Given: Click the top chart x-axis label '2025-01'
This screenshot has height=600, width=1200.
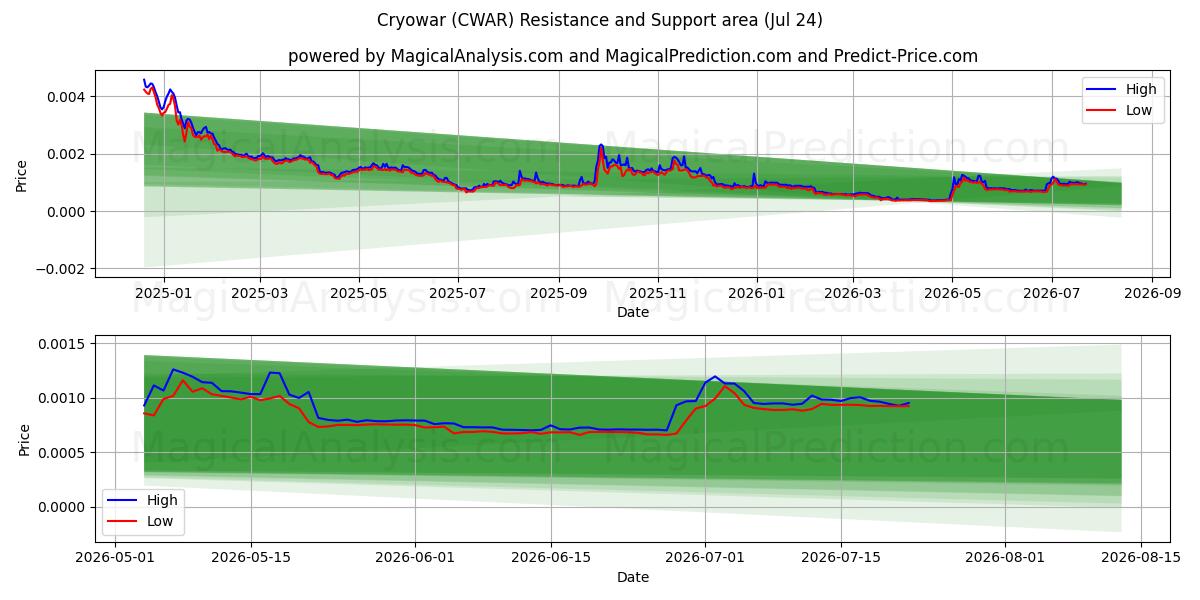Looking at the screenshot, I should 163,293.
